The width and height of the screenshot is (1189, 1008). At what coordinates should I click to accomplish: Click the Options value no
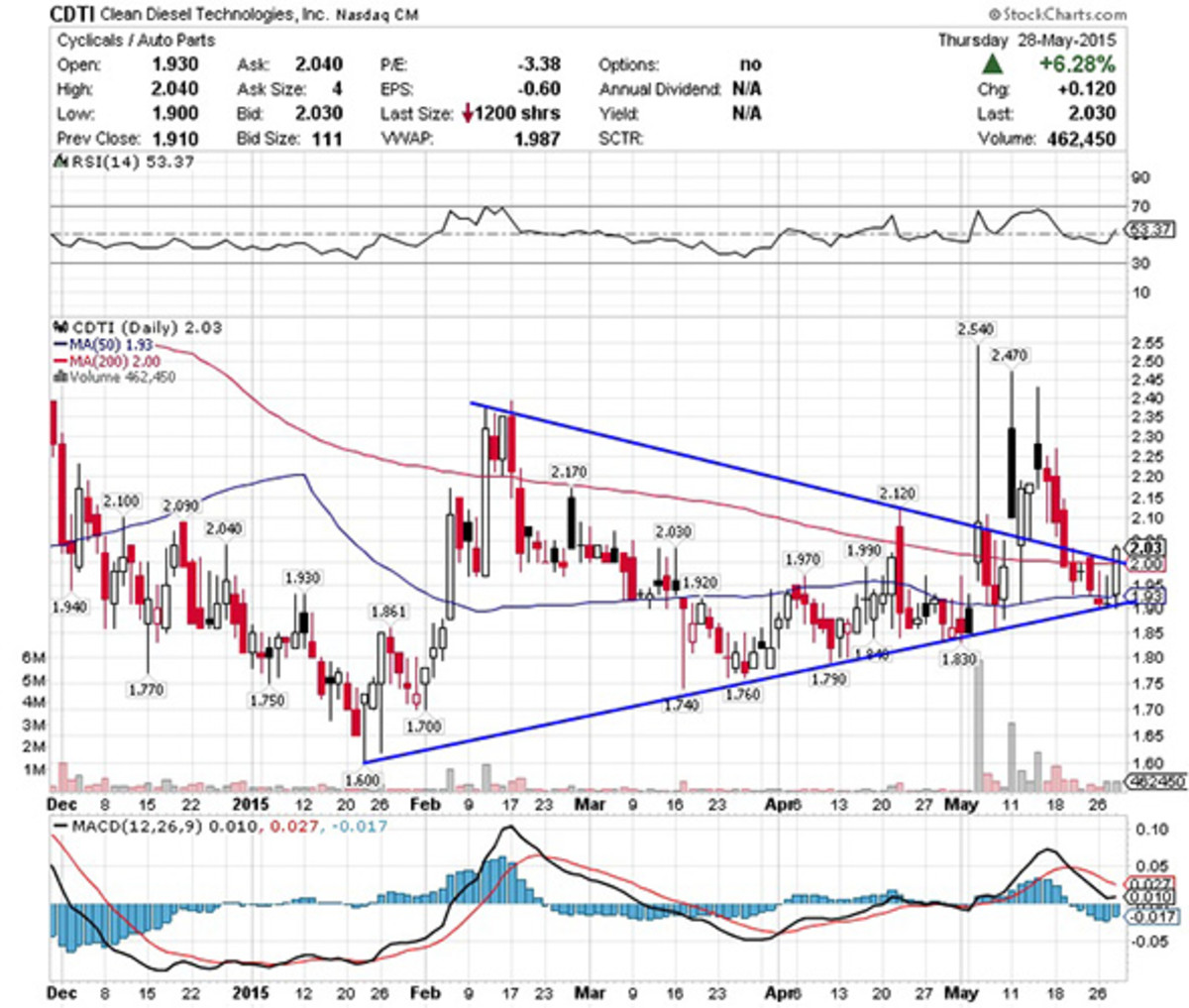pyautogui.click(x=750, y=64)
